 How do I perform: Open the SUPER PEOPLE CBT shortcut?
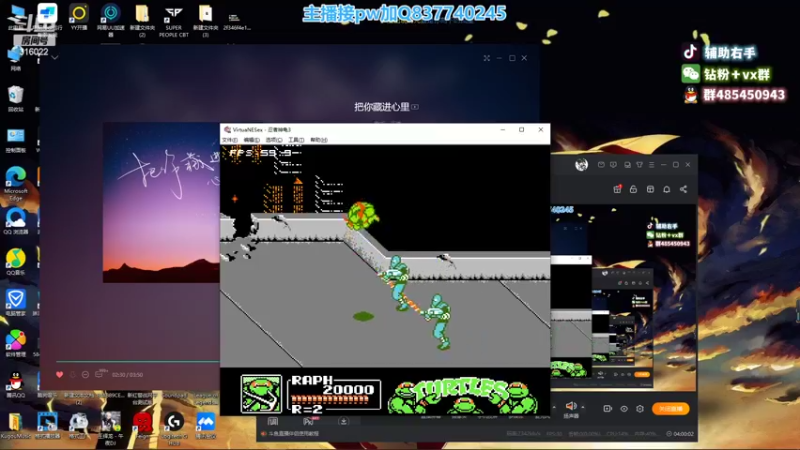click(173, 20)
